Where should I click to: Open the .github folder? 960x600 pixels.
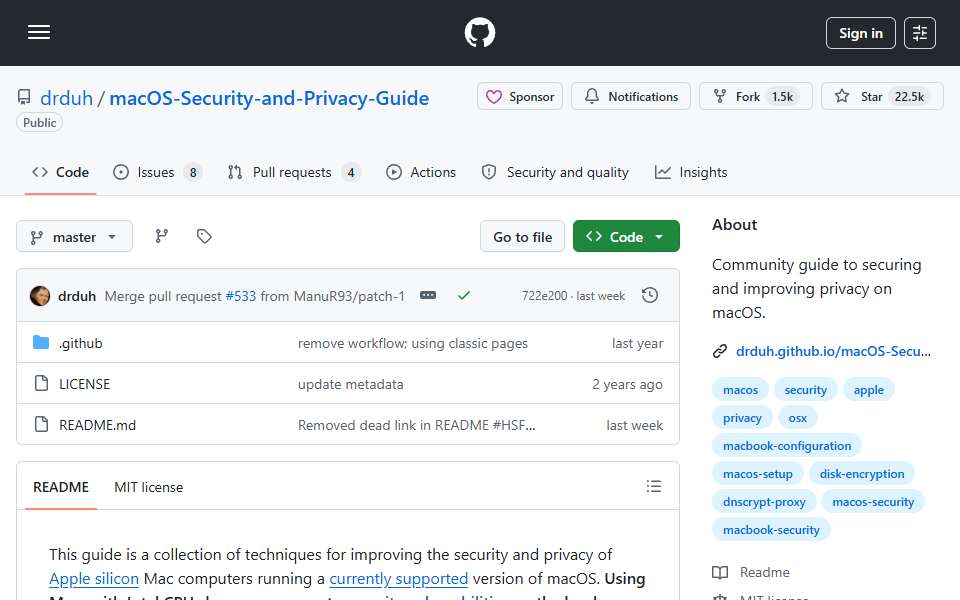tap(80, 343)
